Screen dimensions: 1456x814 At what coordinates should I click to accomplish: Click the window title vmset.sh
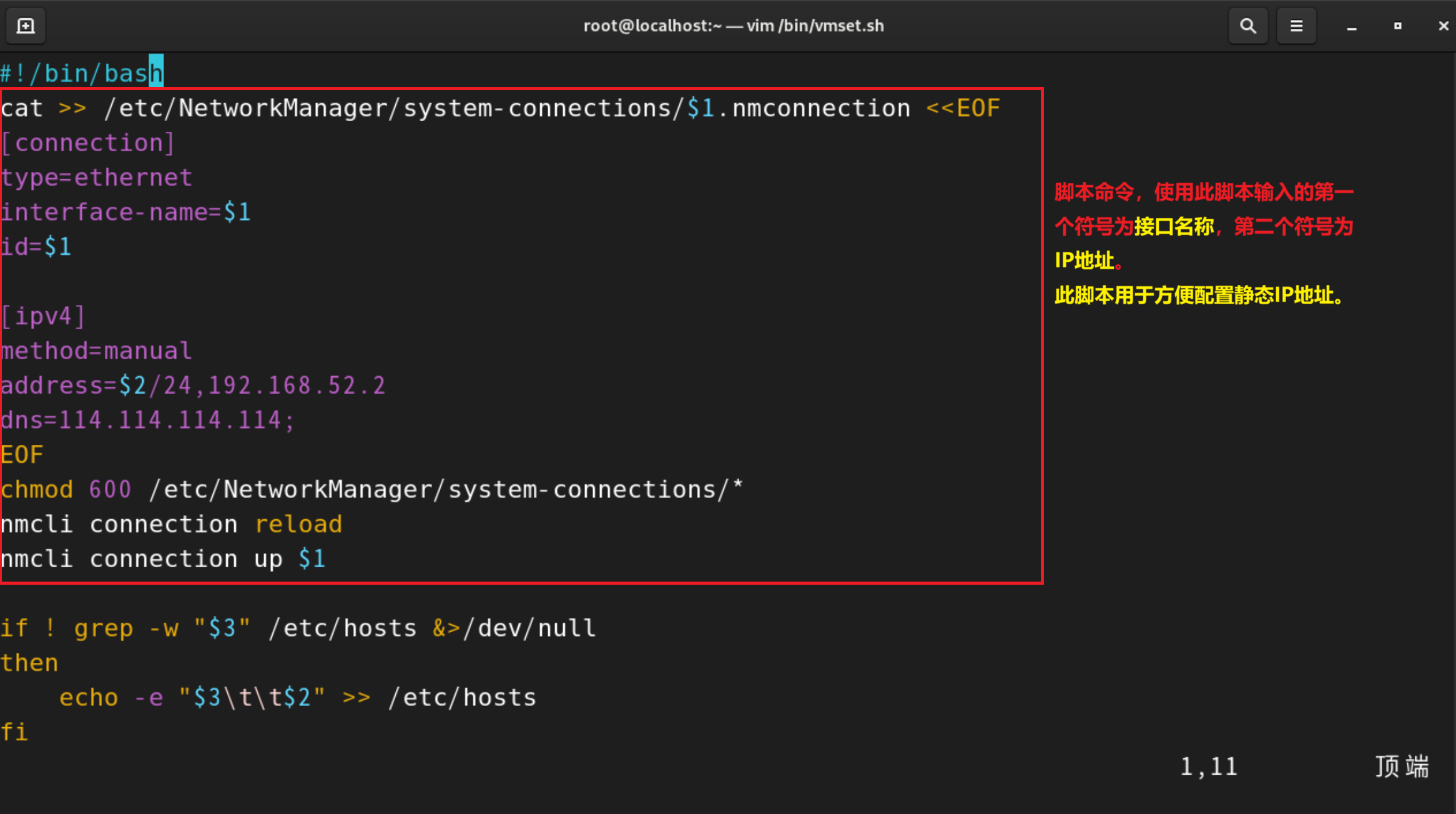733,26
